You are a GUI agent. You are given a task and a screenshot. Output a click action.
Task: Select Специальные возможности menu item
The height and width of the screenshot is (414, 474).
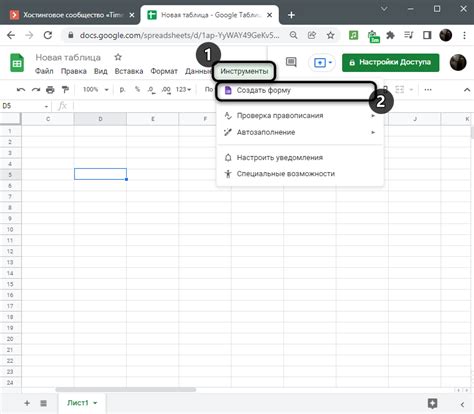(300, 174)
